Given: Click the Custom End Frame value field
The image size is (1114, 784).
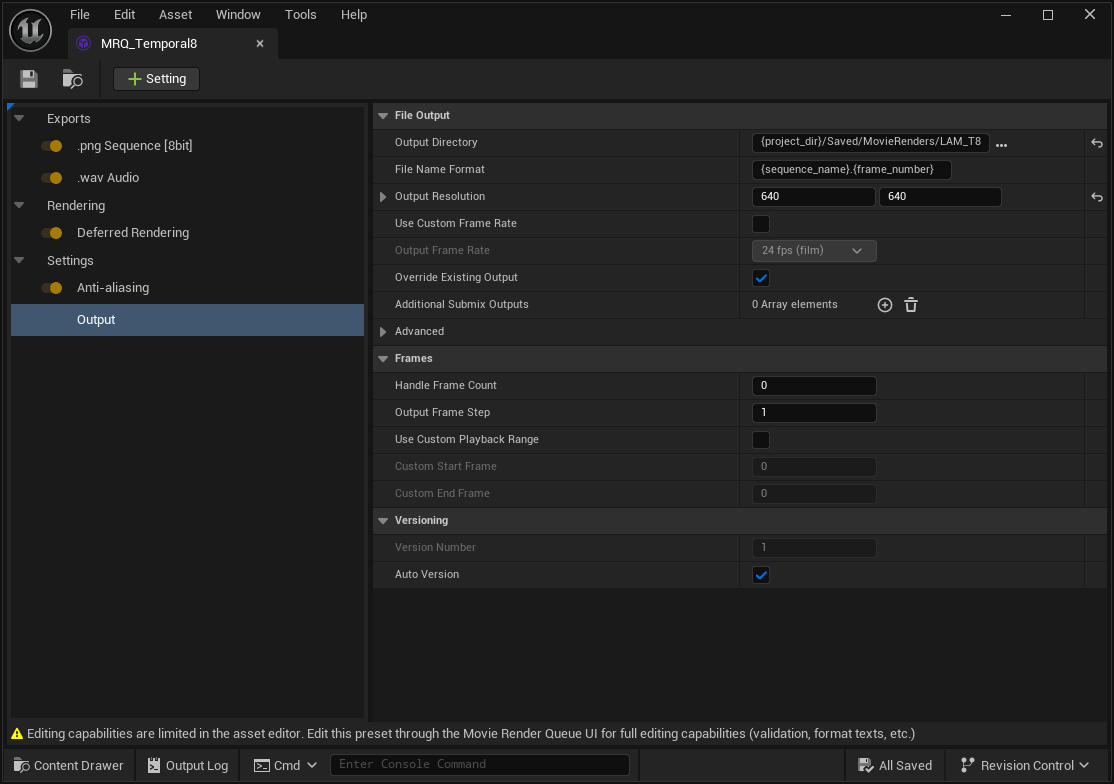Looking at the screenshot, I should [x=813, y=494].
